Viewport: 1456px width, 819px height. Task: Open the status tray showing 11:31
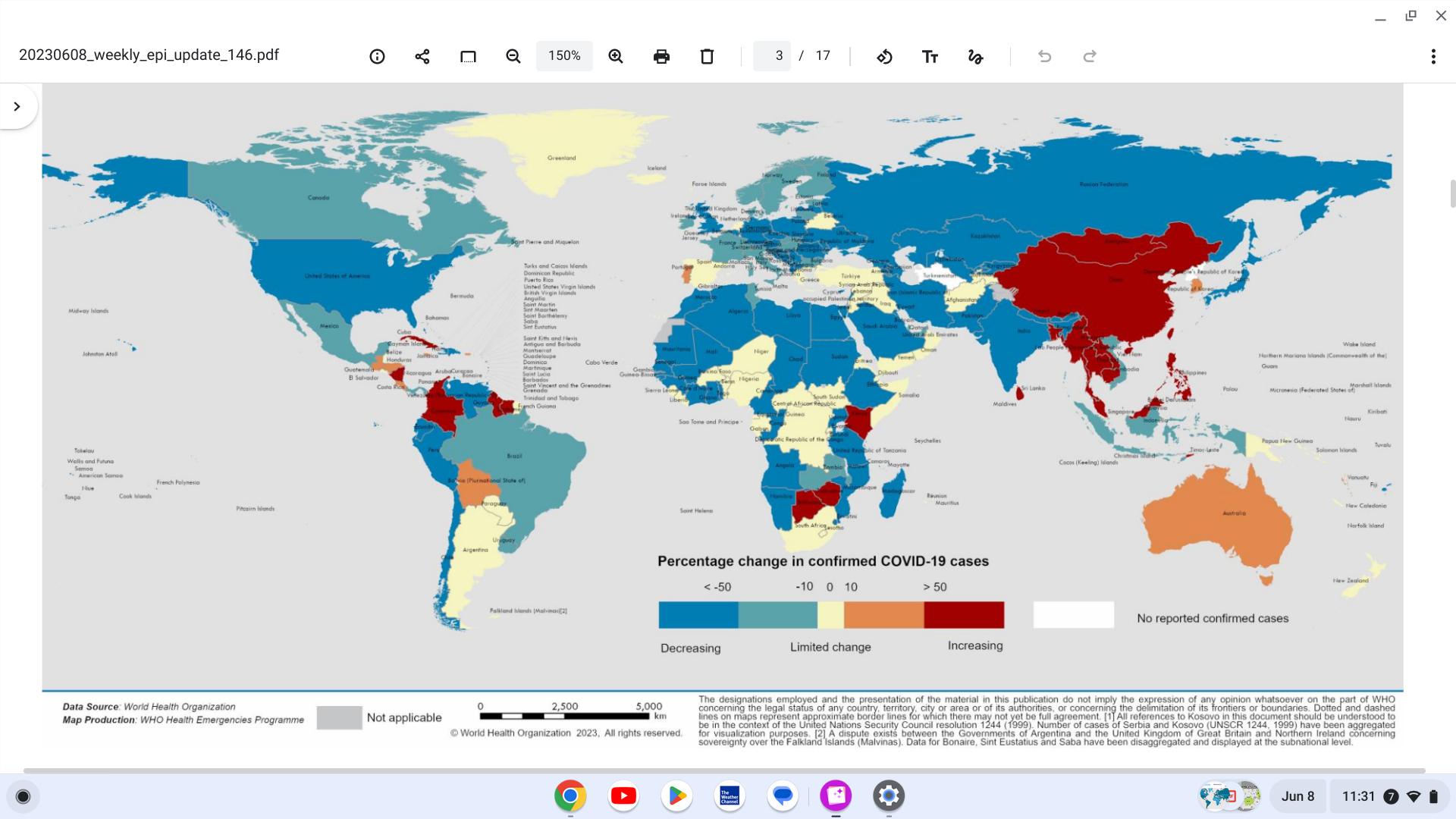1388,796
